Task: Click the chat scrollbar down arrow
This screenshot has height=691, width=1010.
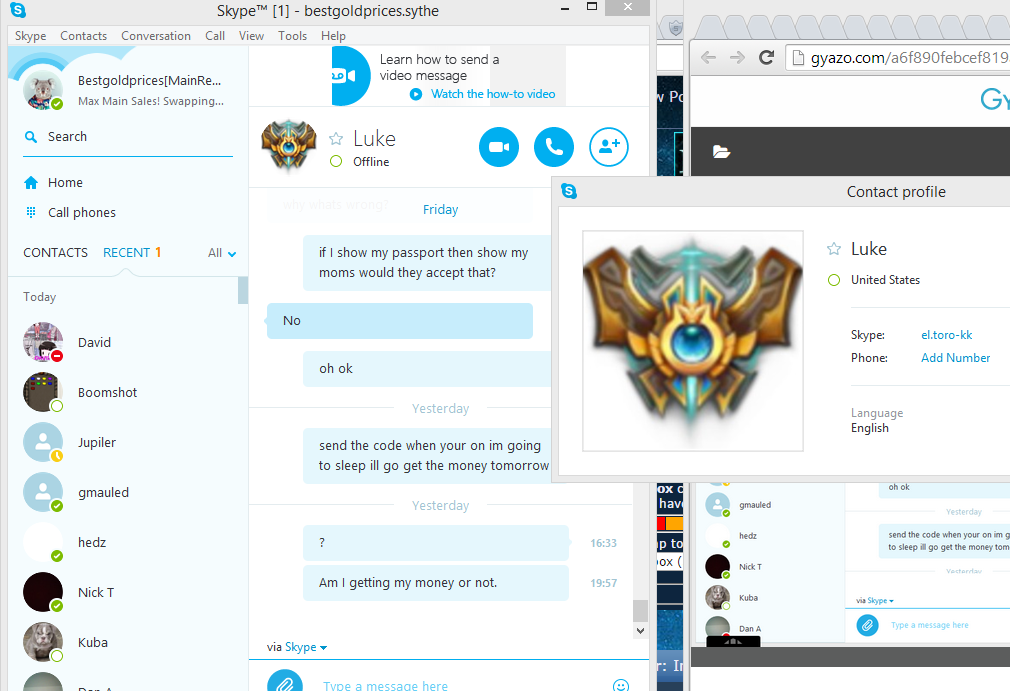Action: pos(640,631)
